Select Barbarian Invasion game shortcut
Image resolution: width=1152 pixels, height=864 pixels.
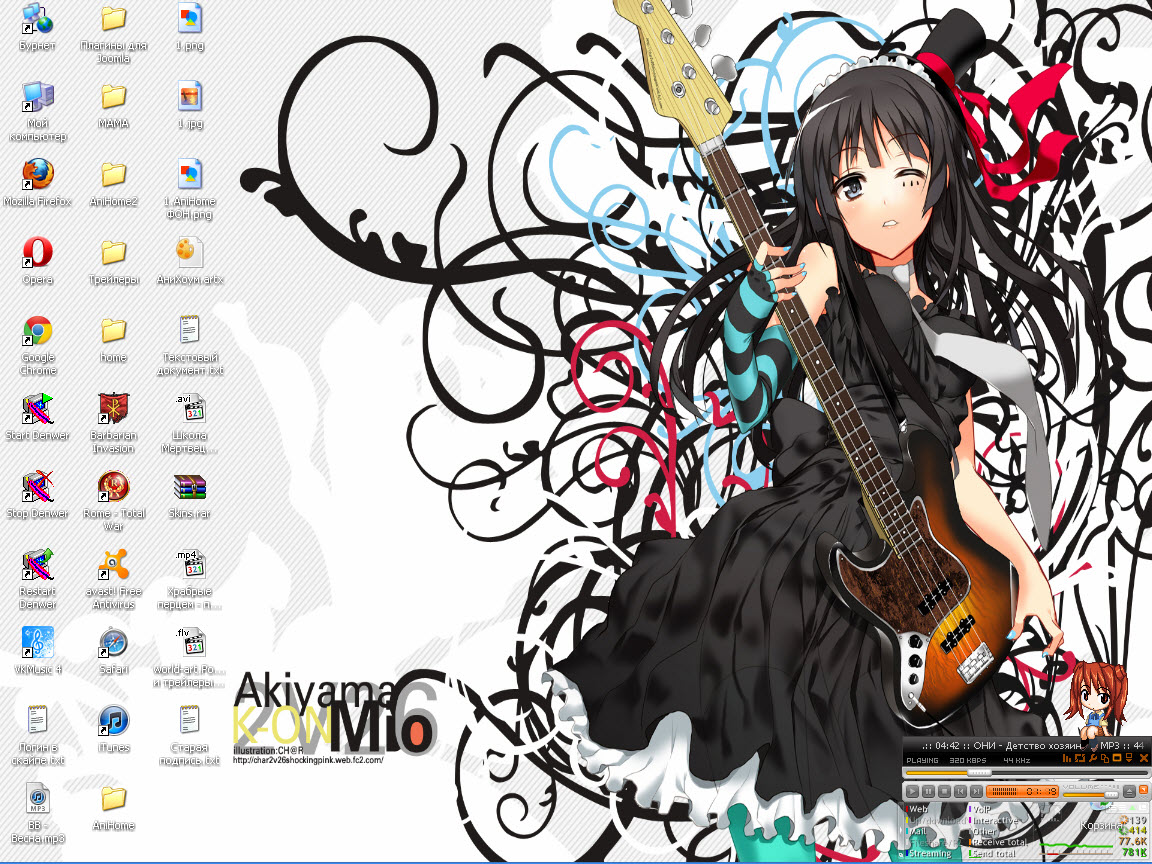[113, 422]
